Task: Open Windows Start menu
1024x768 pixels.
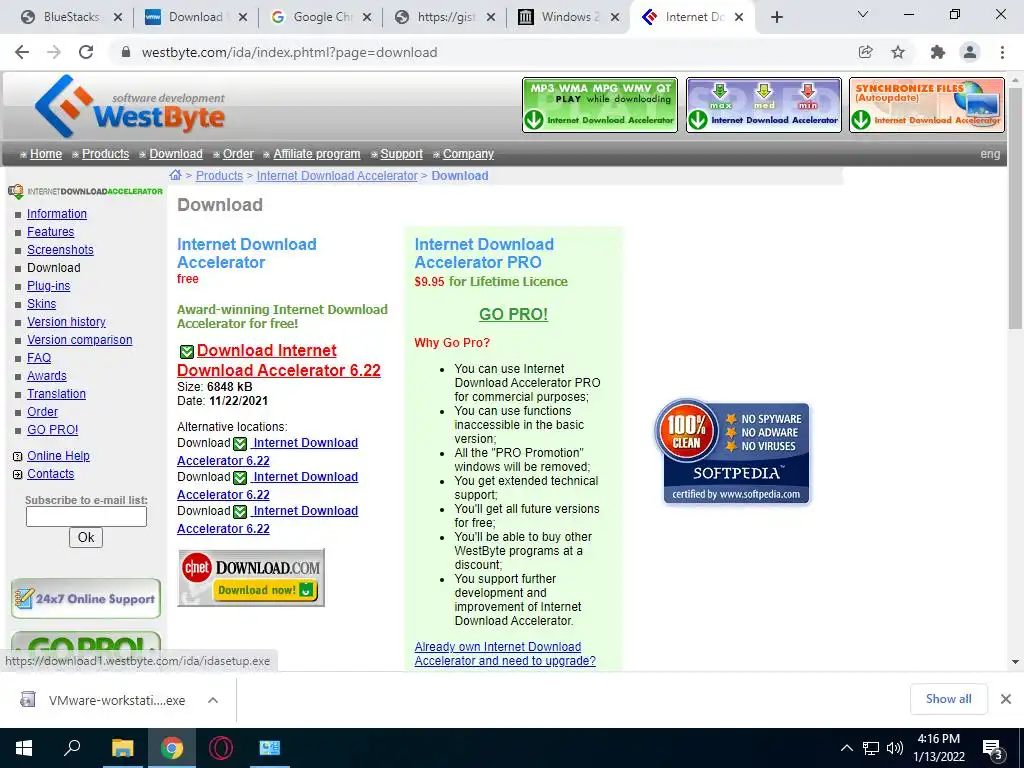Action: point(24,748)
